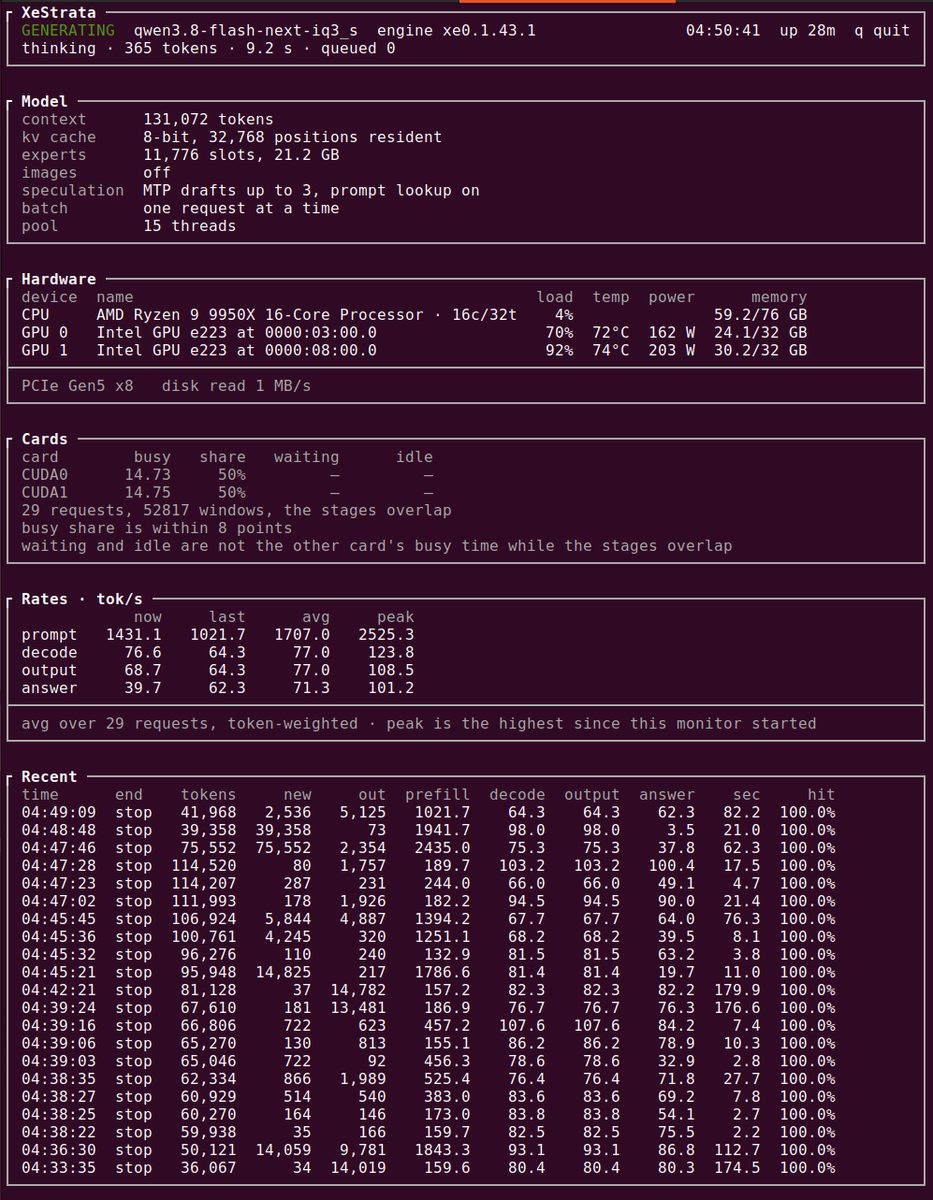Screen dimensions: 933x1200
Task: Click answer now rate 39.7
Action: pos(143,688)
